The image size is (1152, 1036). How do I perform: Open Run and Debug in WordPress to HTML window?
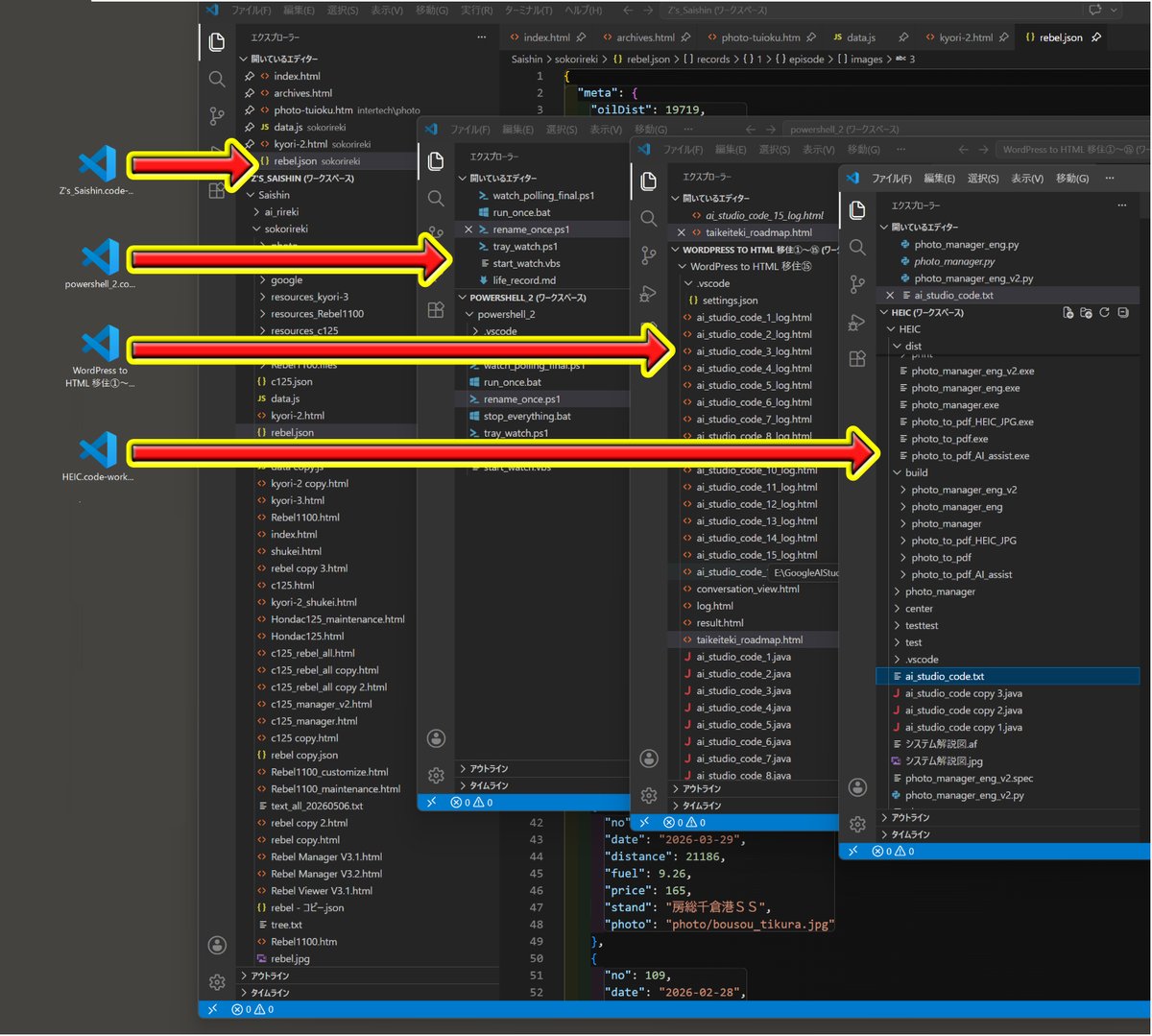(x=649, y=293)
